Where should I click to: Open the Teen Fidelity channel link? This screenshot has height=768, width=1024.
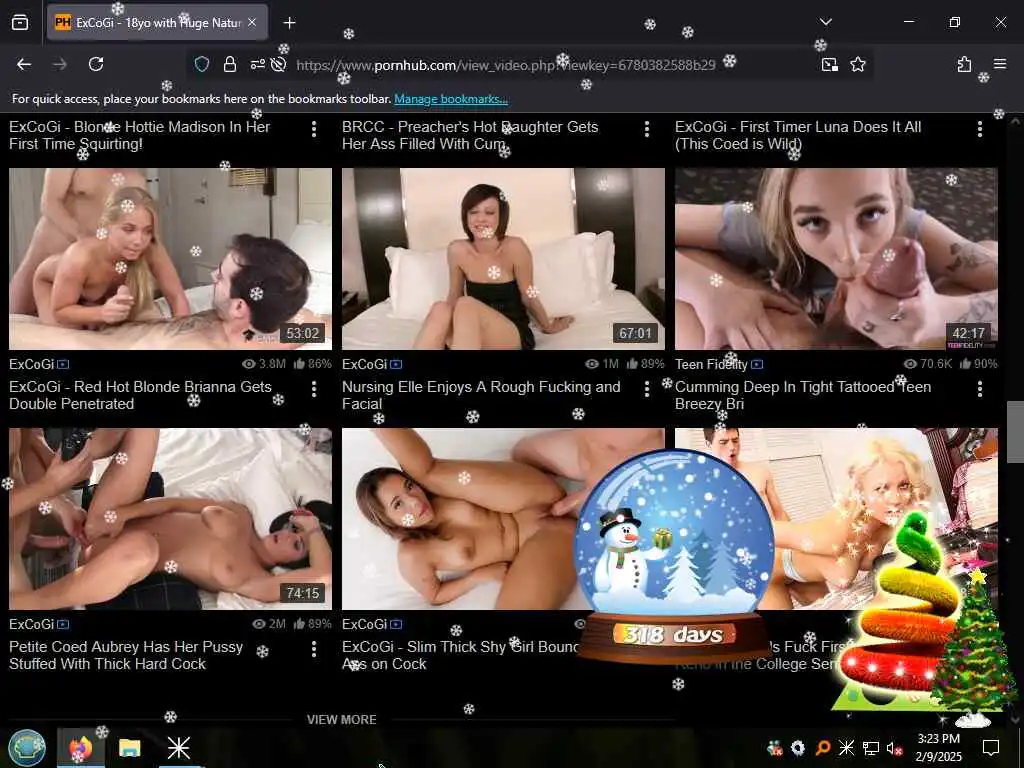(x=711, y=364)
